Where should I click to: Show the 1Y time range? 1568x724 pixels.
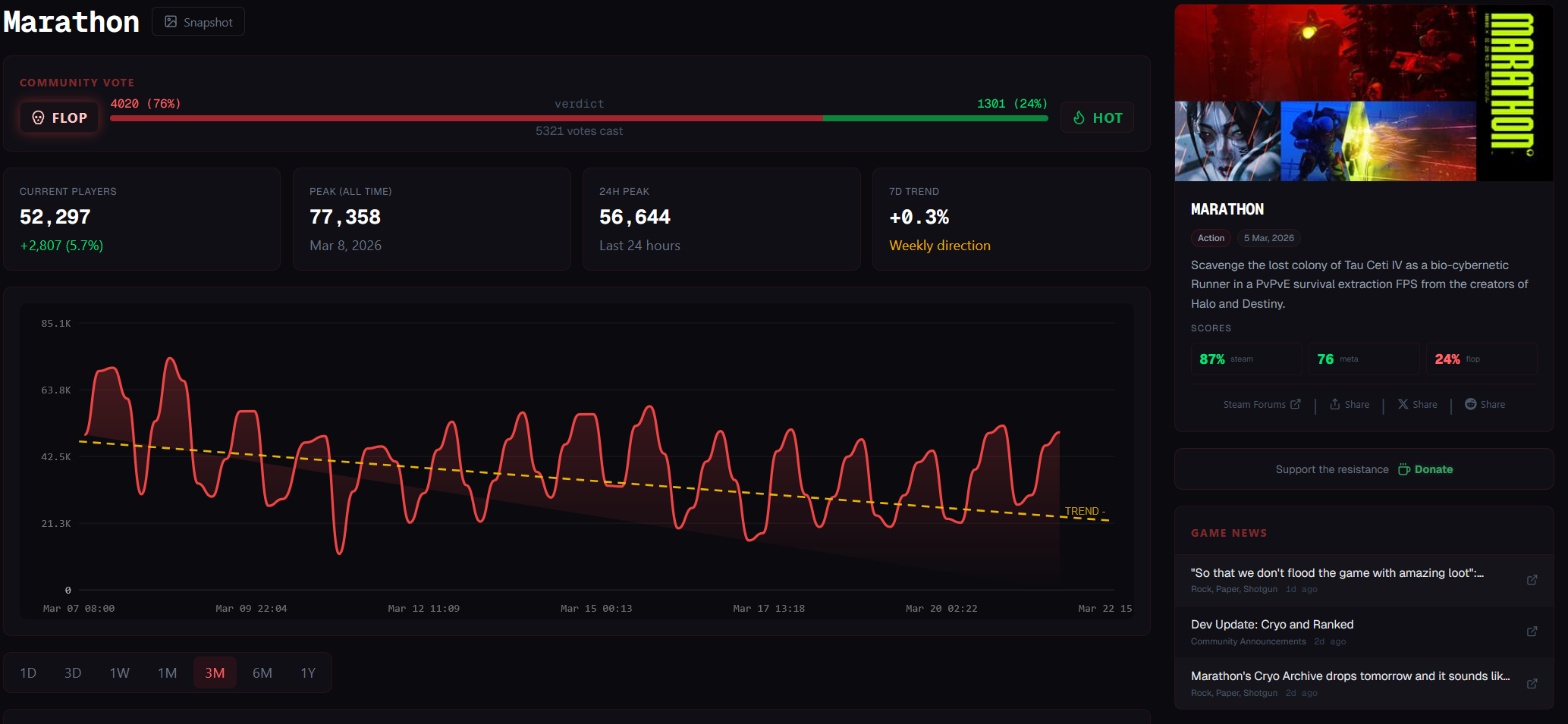coord(308,673)
